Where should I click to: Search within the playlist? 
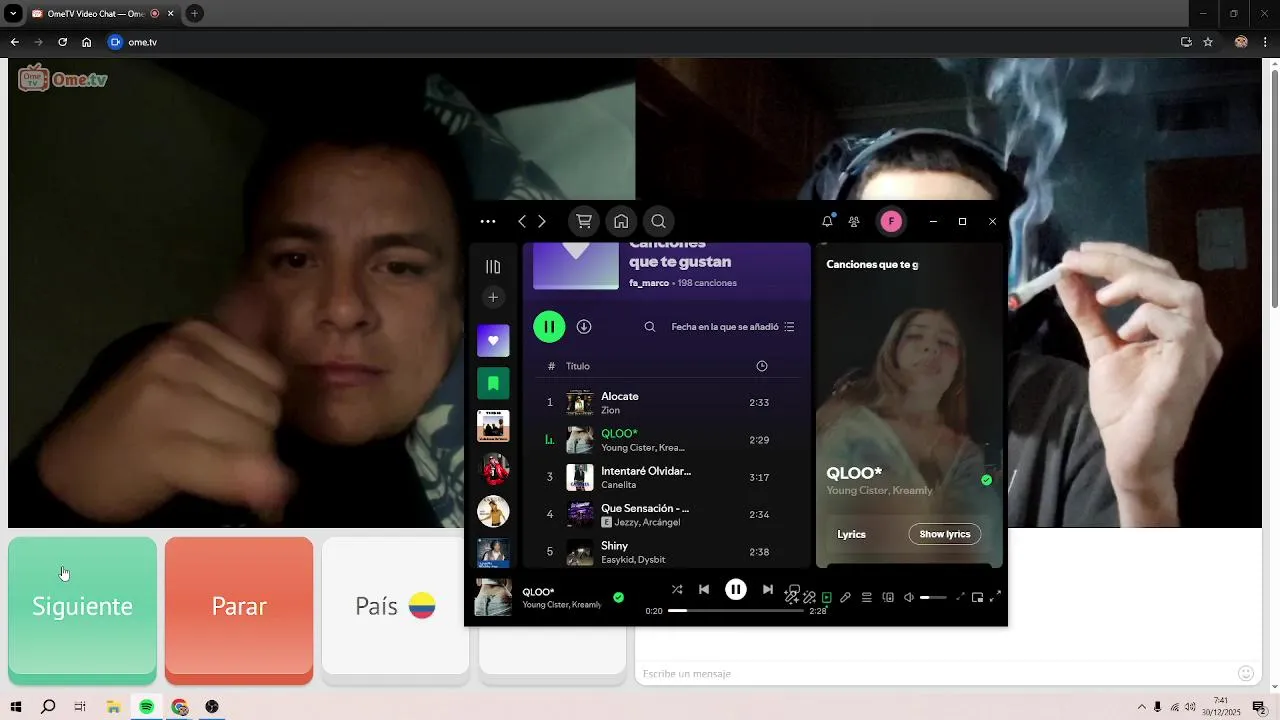650,327
